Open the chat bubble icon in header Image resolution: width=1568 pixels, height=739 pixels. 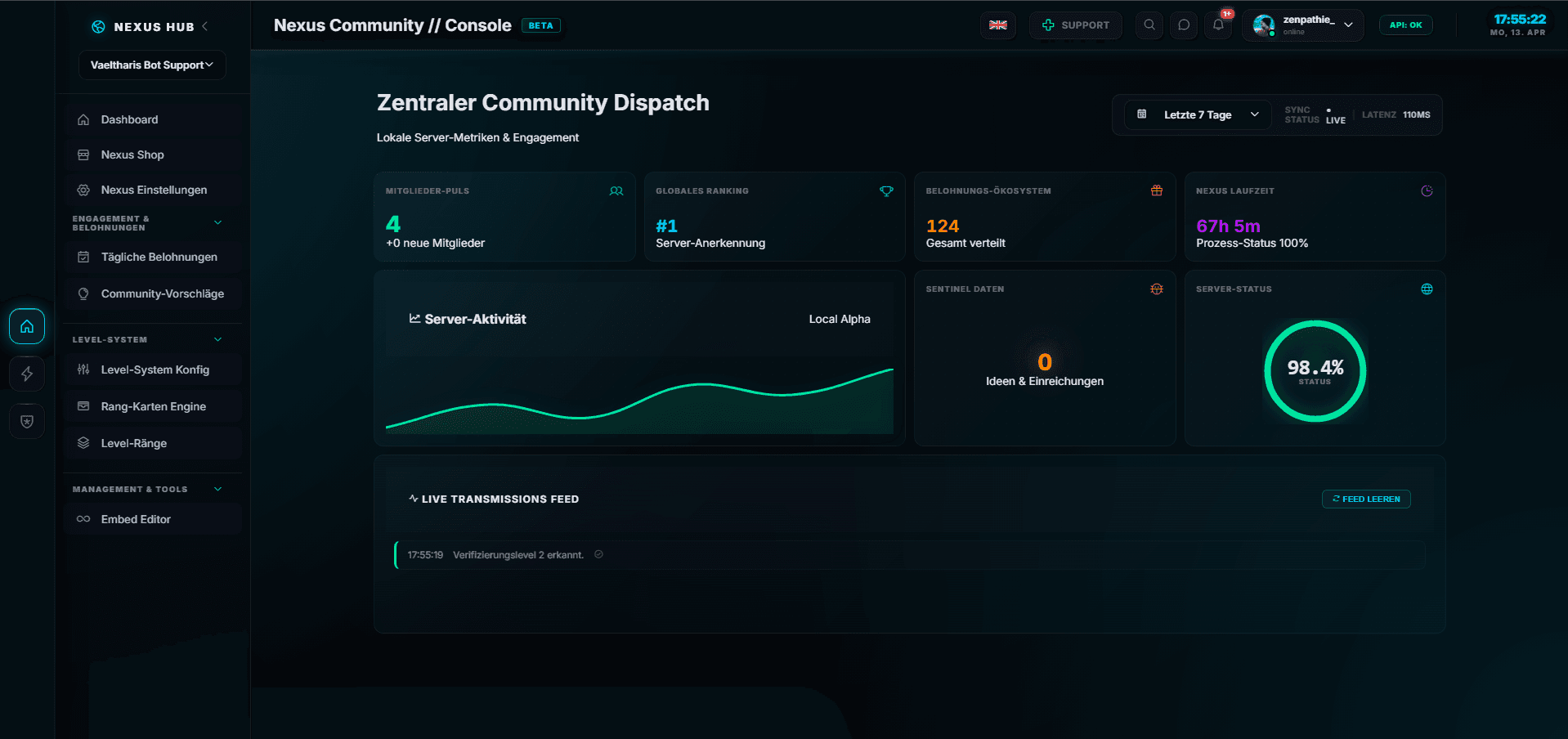1183,25
